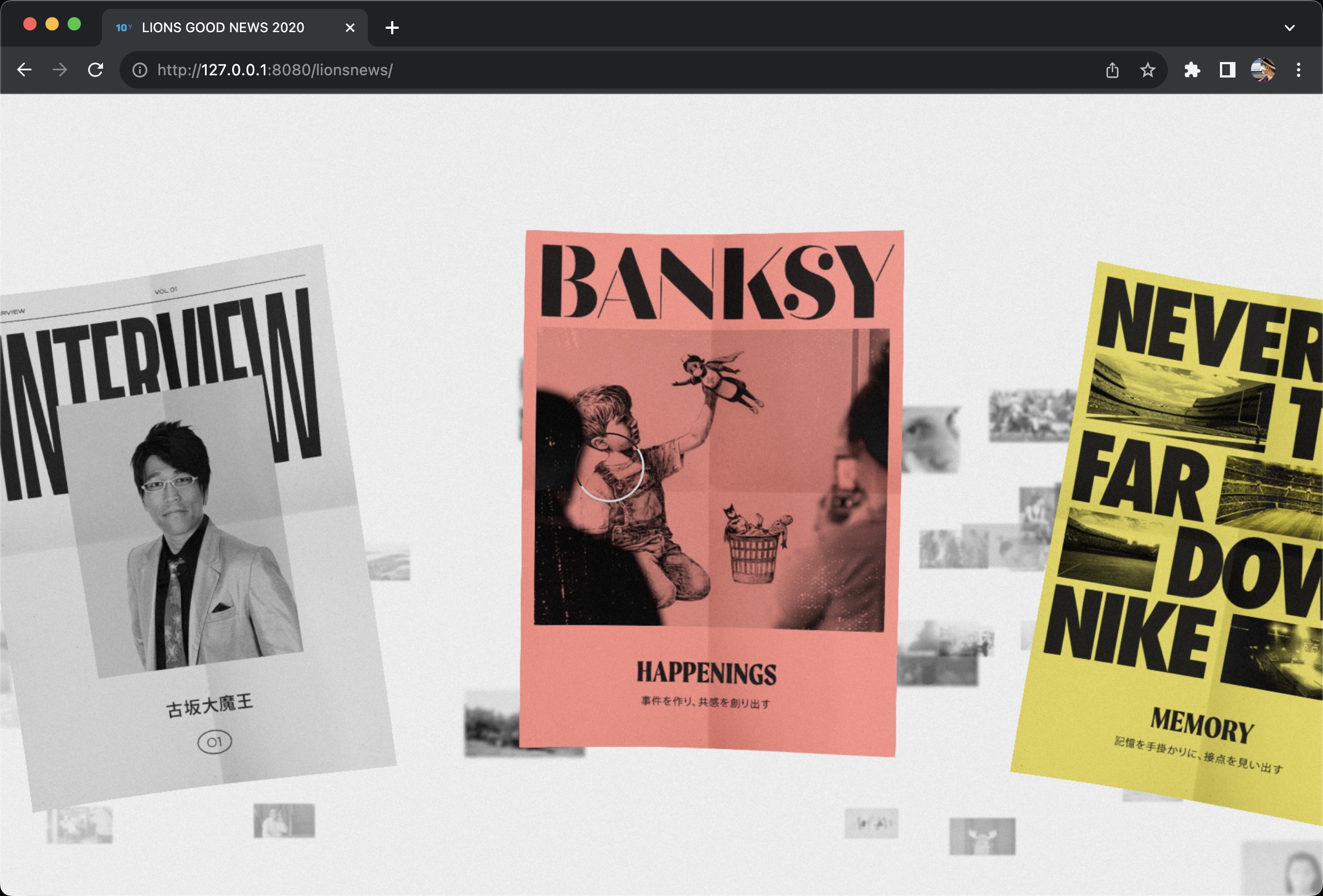Select the LIONS GOOD NEWS 2020 tab
The image size is (1323, 896).
click(223, 27)
